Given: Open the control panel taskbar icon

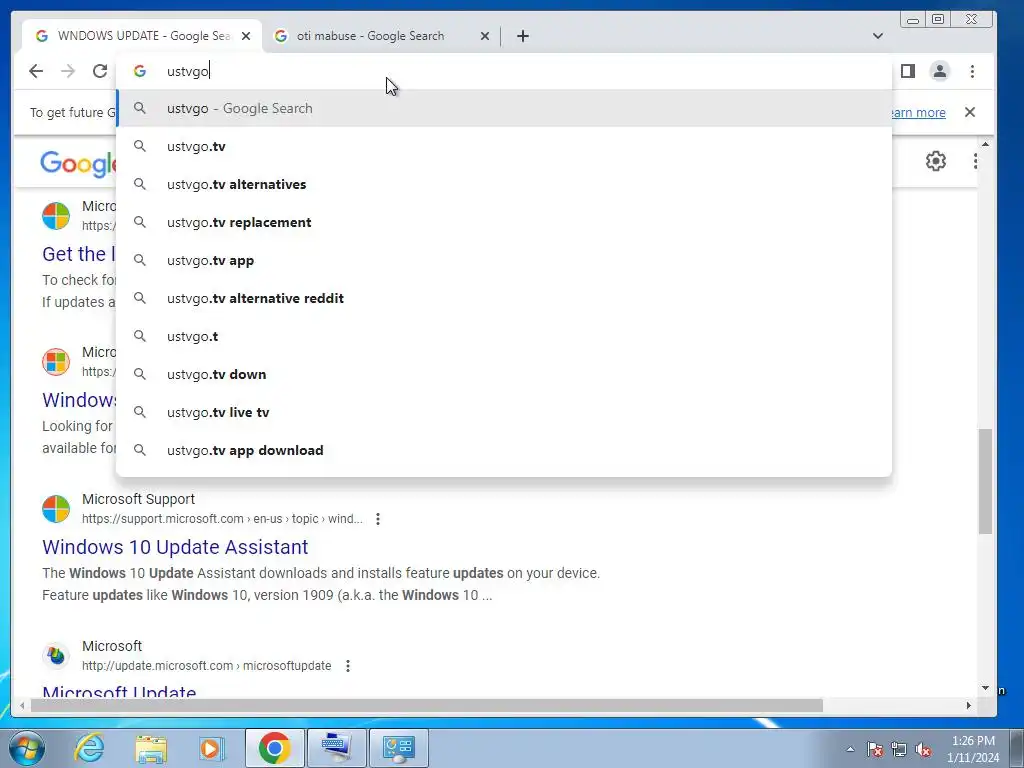Looking at the screenshot, I should (399, 748).
